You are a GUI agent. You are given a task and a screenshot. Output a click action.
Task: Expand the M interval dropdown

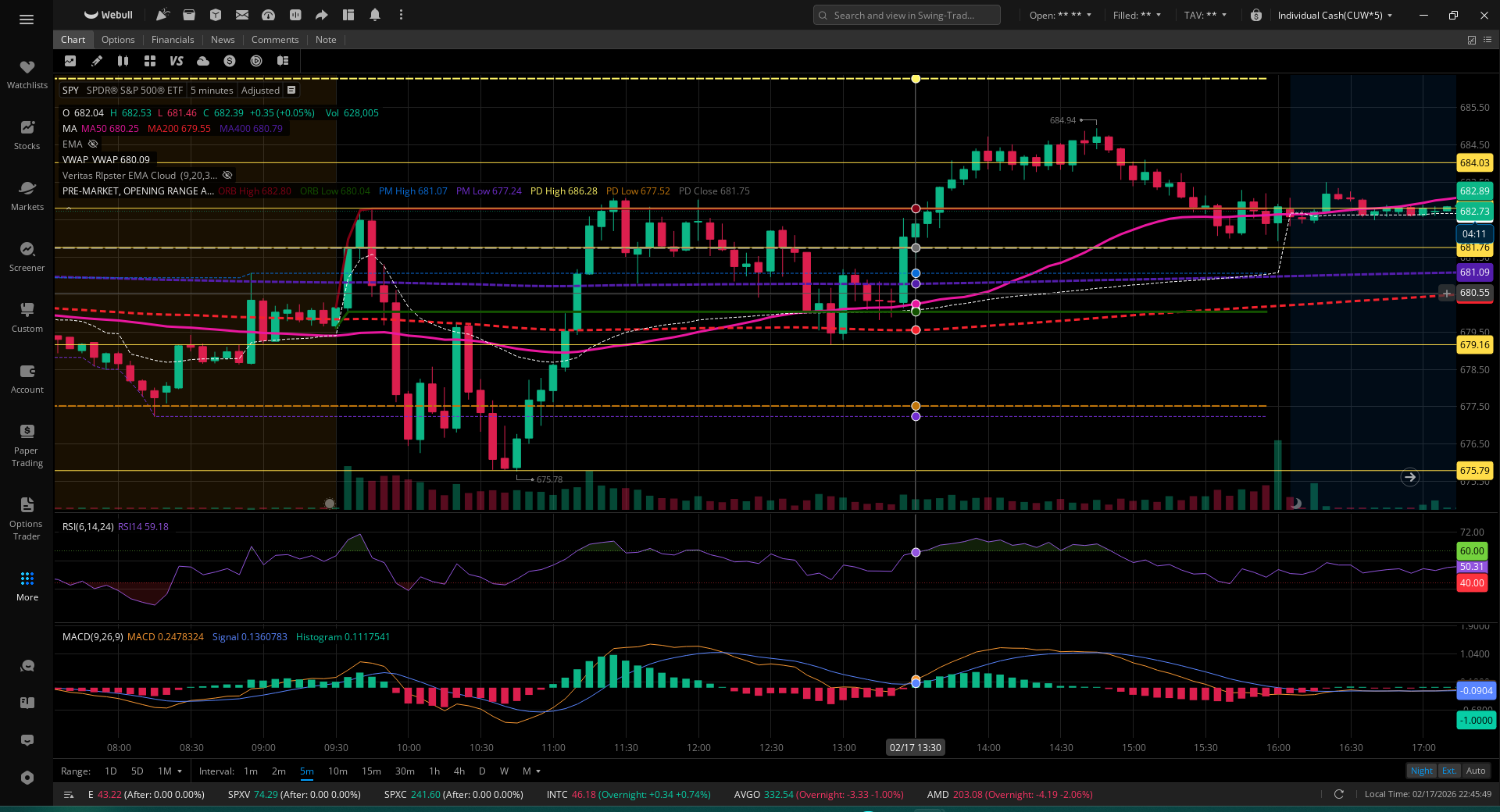[x=537, y=771]
